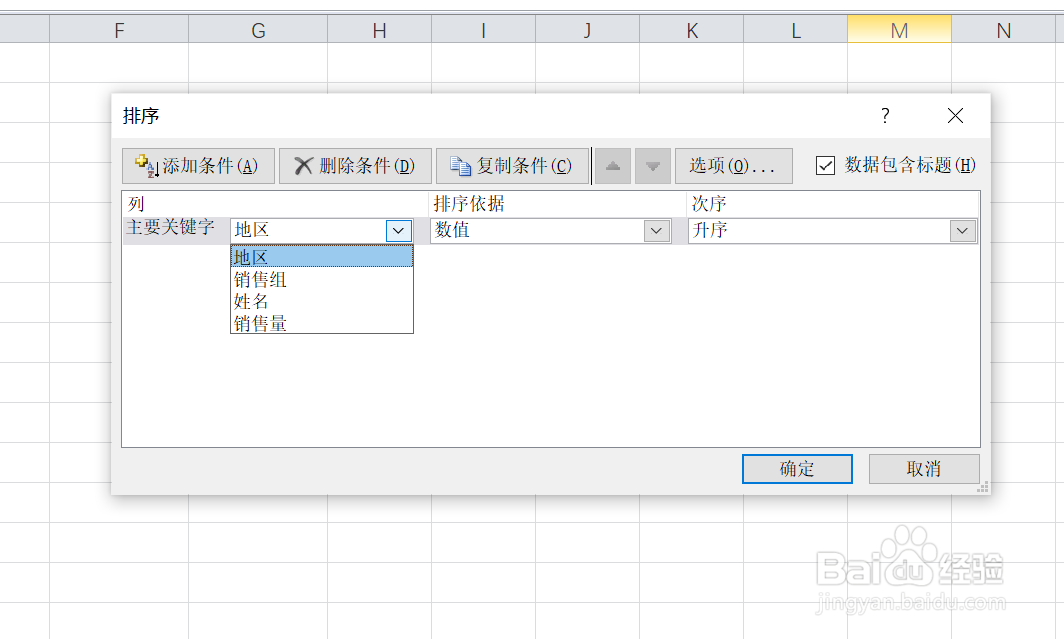Click the 复制条件 (Copy Level) button

point(512,166)
